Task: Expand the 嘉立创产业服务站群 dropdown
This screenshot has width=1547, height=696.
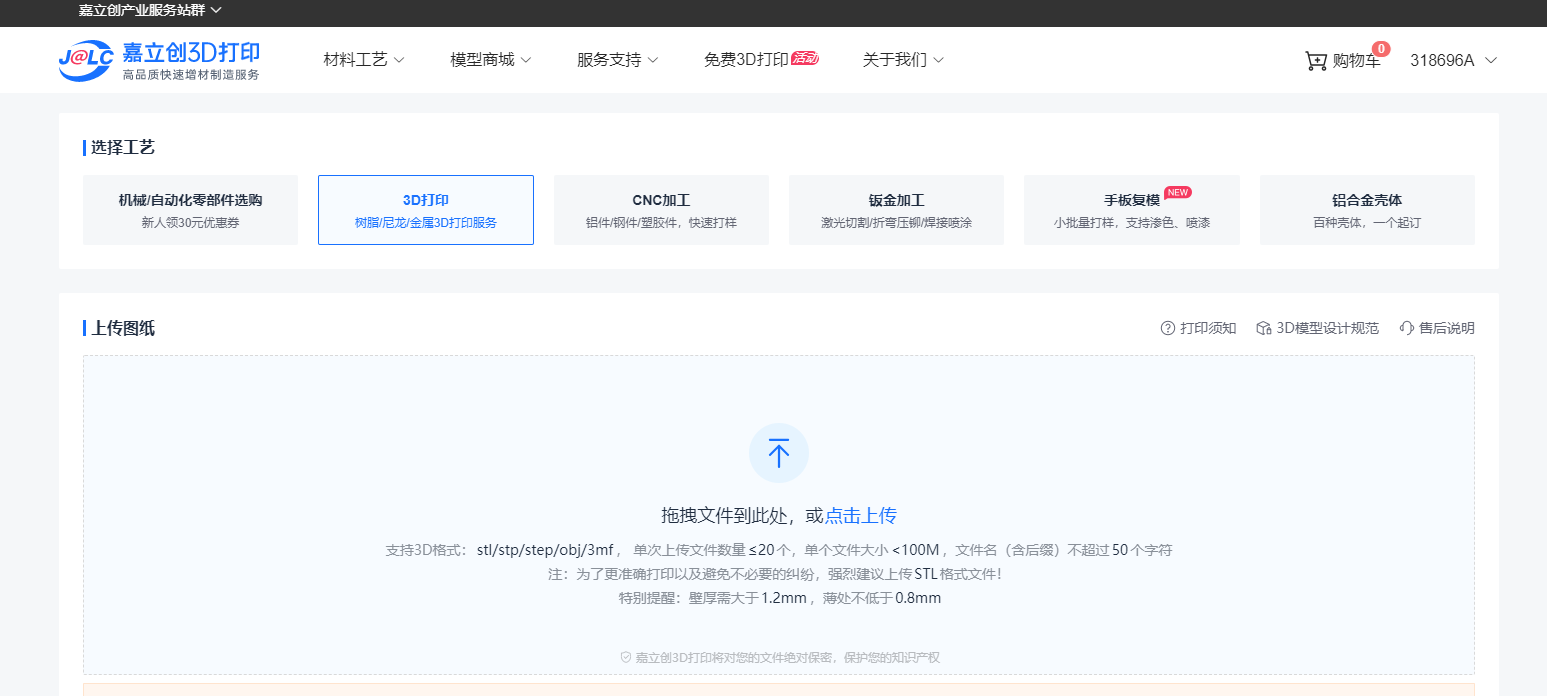Action: point(150,10)
